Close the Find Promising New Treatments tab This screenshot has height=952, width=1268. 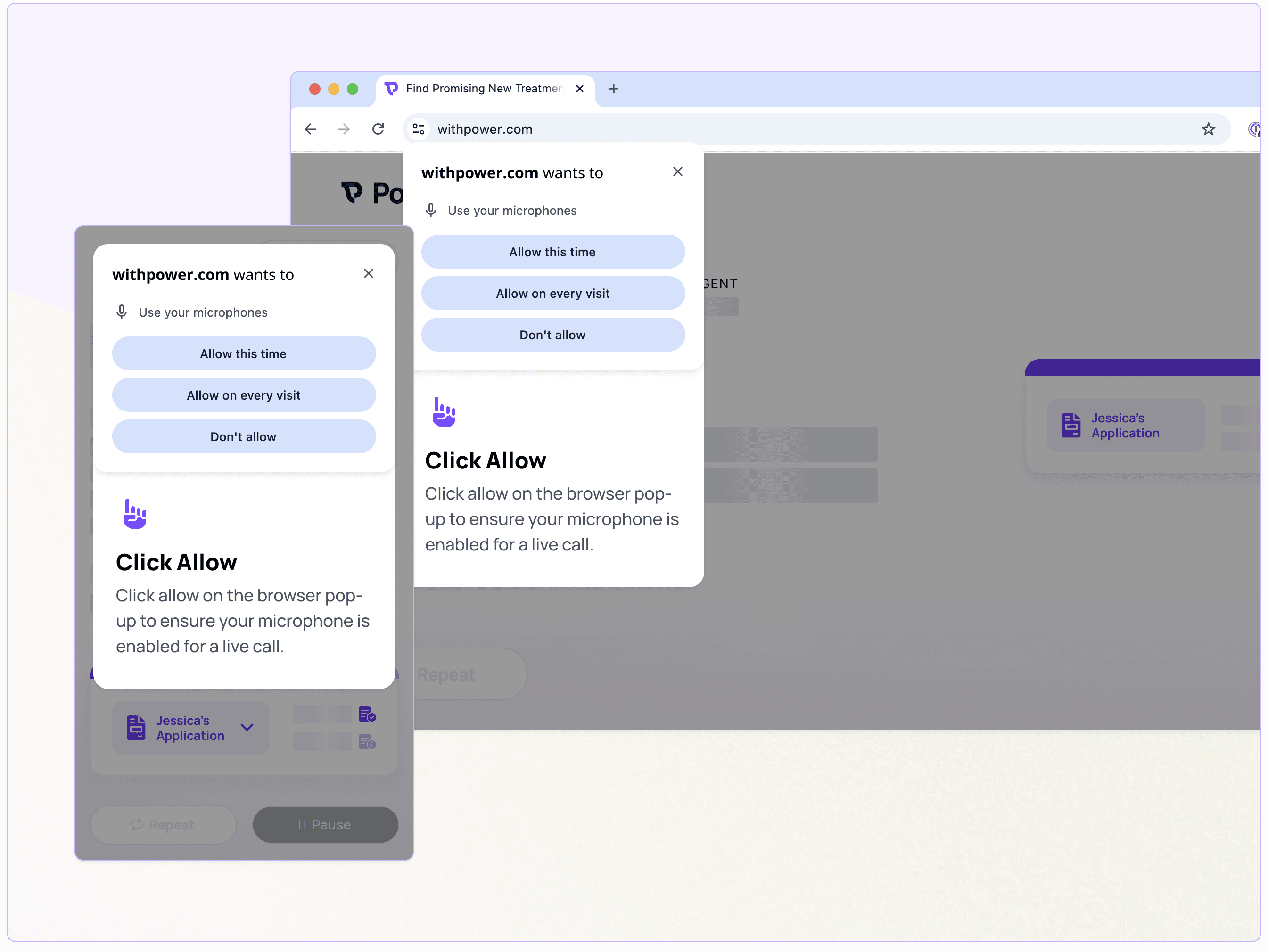[579, 89]
